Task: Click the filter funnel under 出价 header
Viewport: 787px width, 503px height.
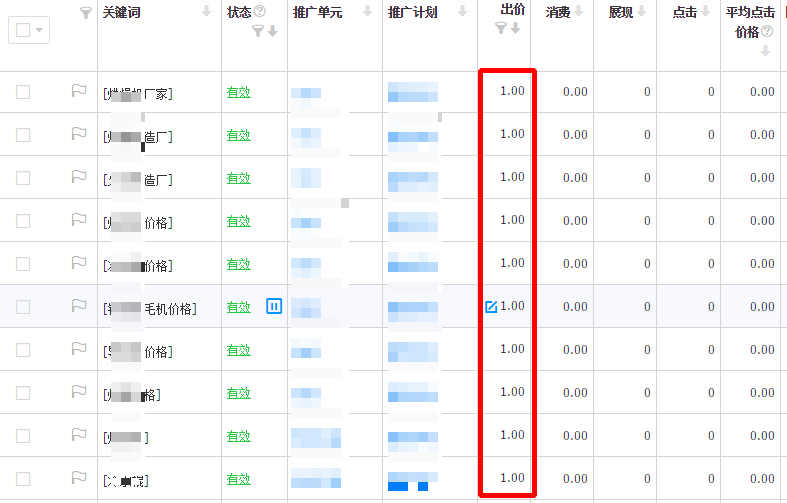Action: tap(501, 29)
